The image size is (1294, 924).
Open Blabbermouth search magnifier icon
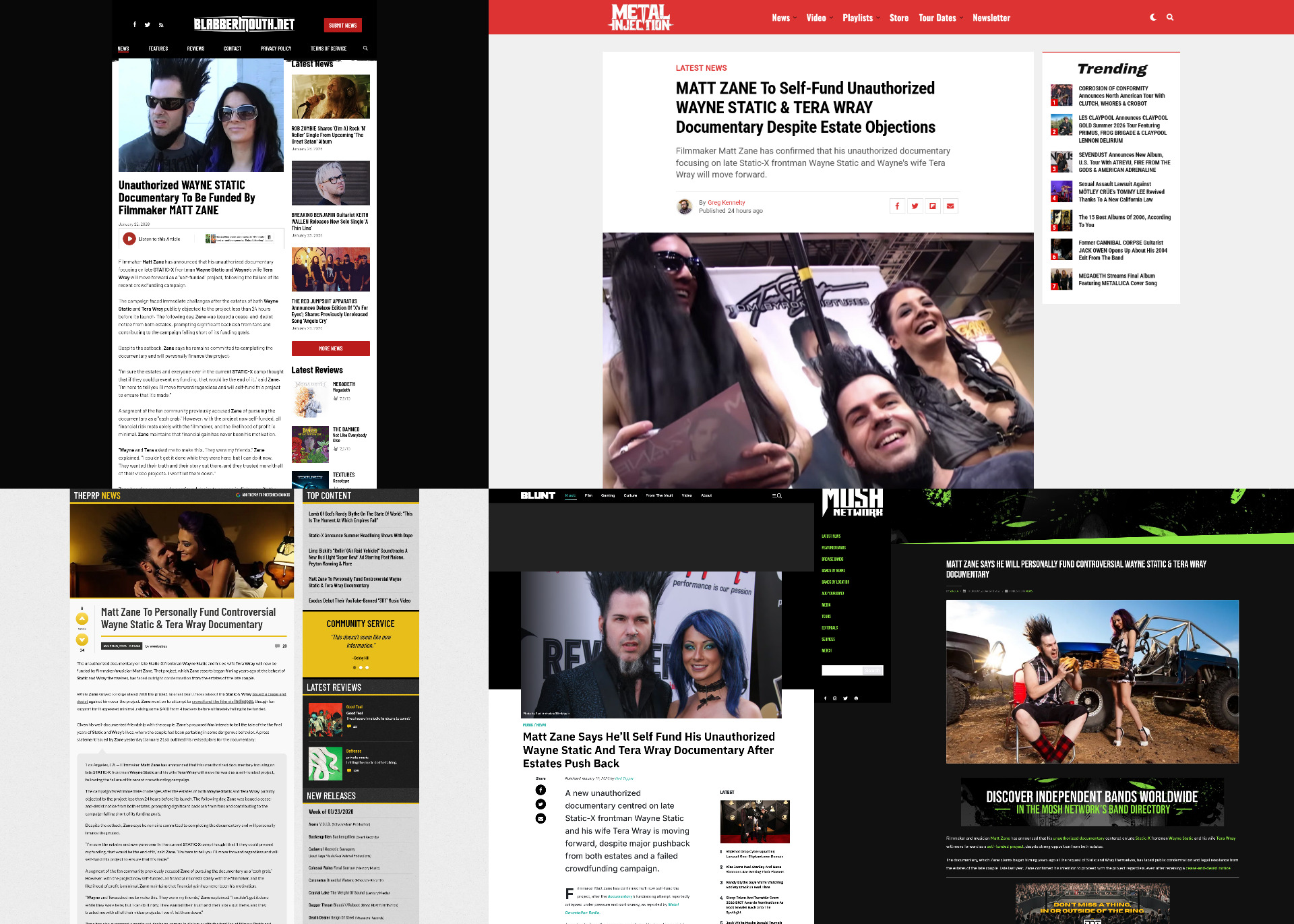[365, 49]
